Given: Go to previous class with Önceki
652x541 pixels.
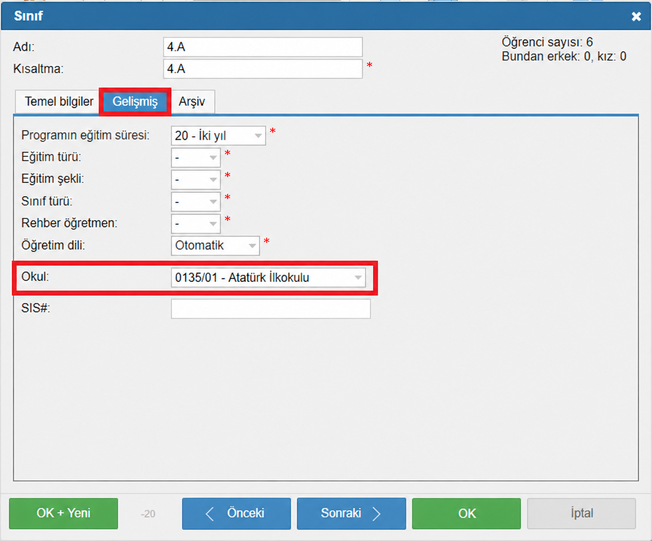Looking at the screenshot, I should click(x=236, y=513).
